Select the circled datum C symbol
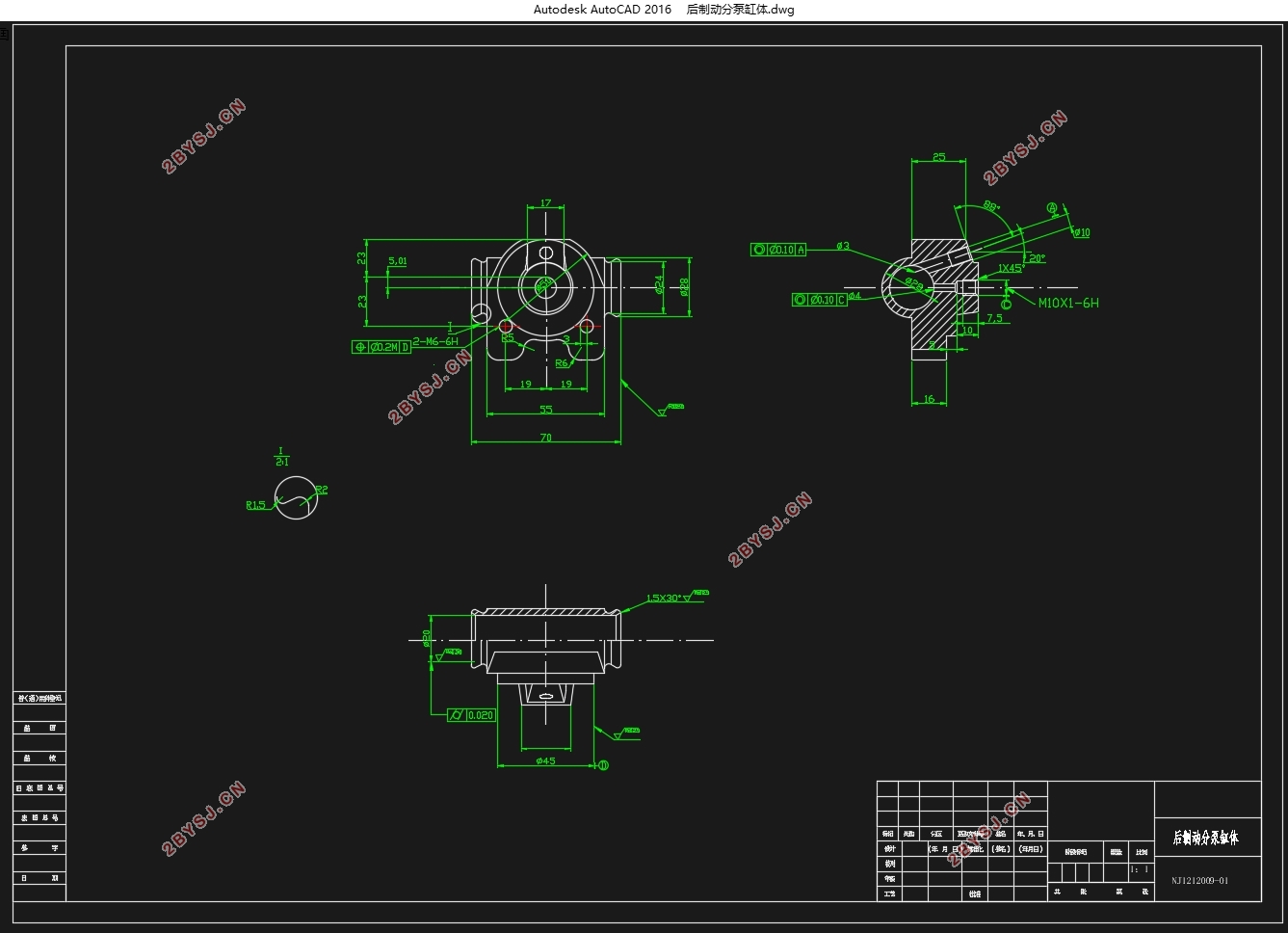 [1006, 304]
